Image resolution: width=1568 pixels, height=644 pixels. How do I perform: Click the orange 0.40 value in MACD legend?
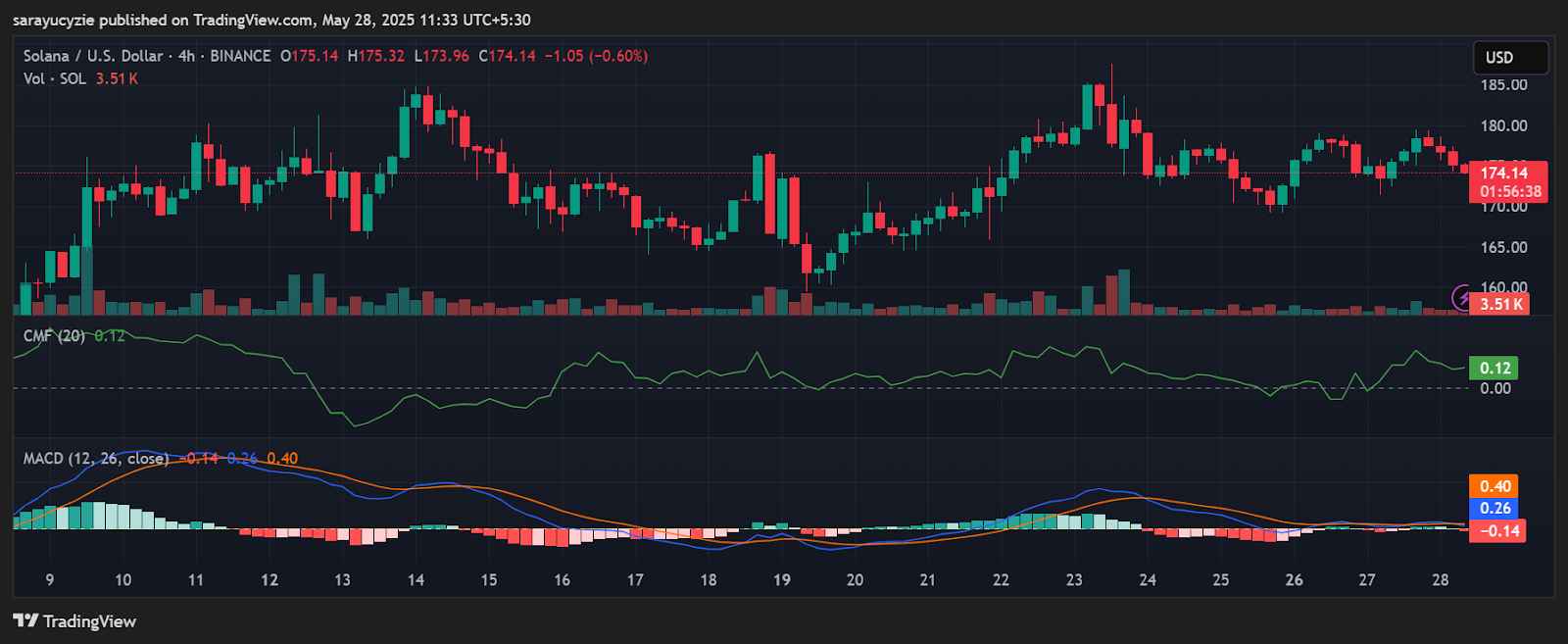pos(282,459)
